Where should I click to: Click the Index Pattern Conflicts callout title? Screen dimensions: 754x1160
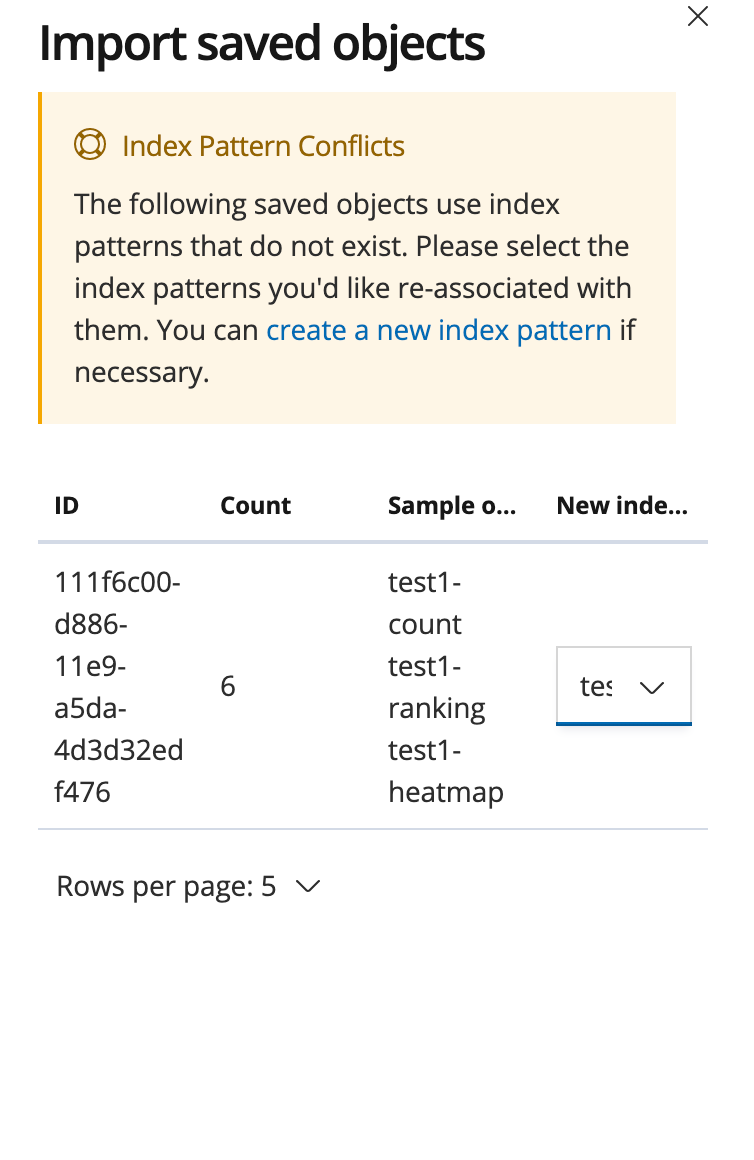click(263, 146)
